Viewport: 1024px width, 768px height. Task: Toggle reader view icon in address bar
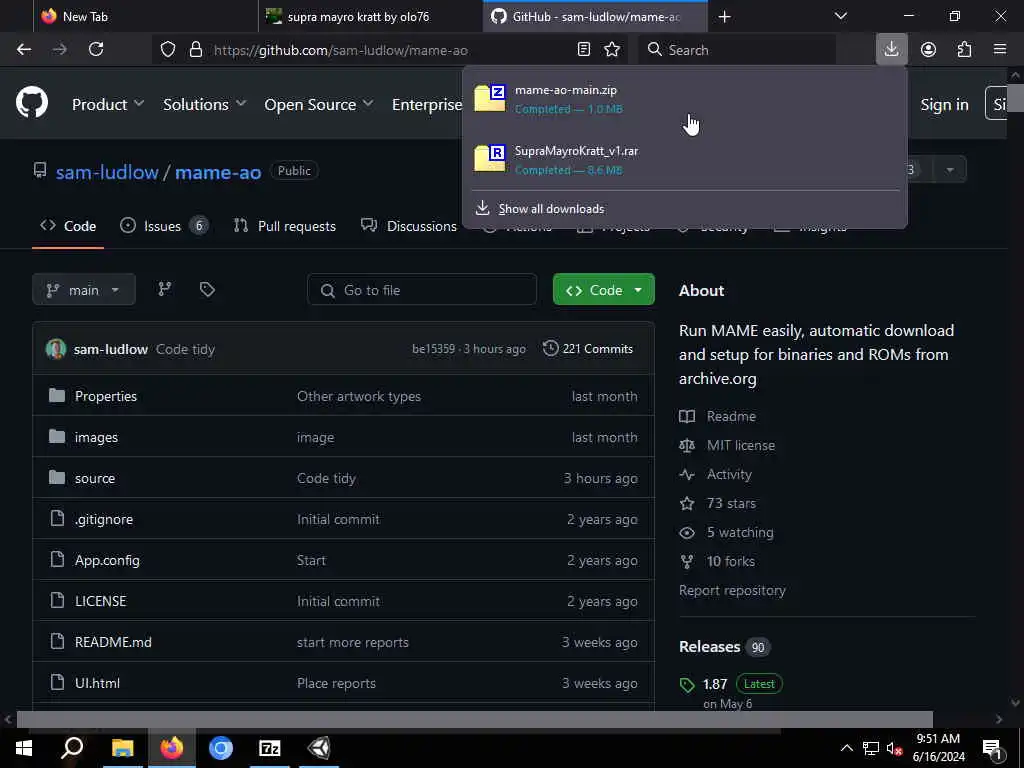pos(584,50)
